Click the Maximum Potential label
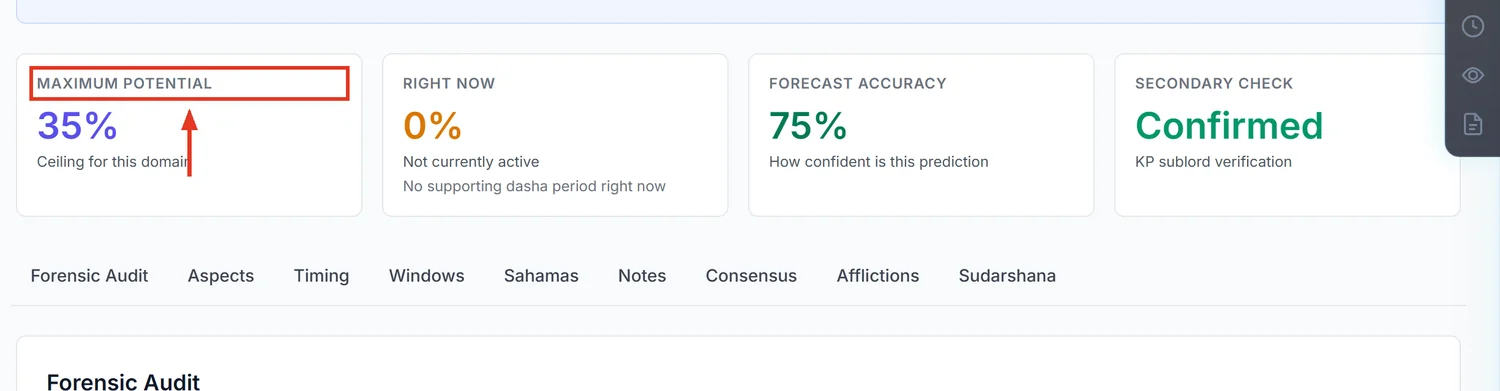The image size is (1500, 391). click(x=125, y=84)
